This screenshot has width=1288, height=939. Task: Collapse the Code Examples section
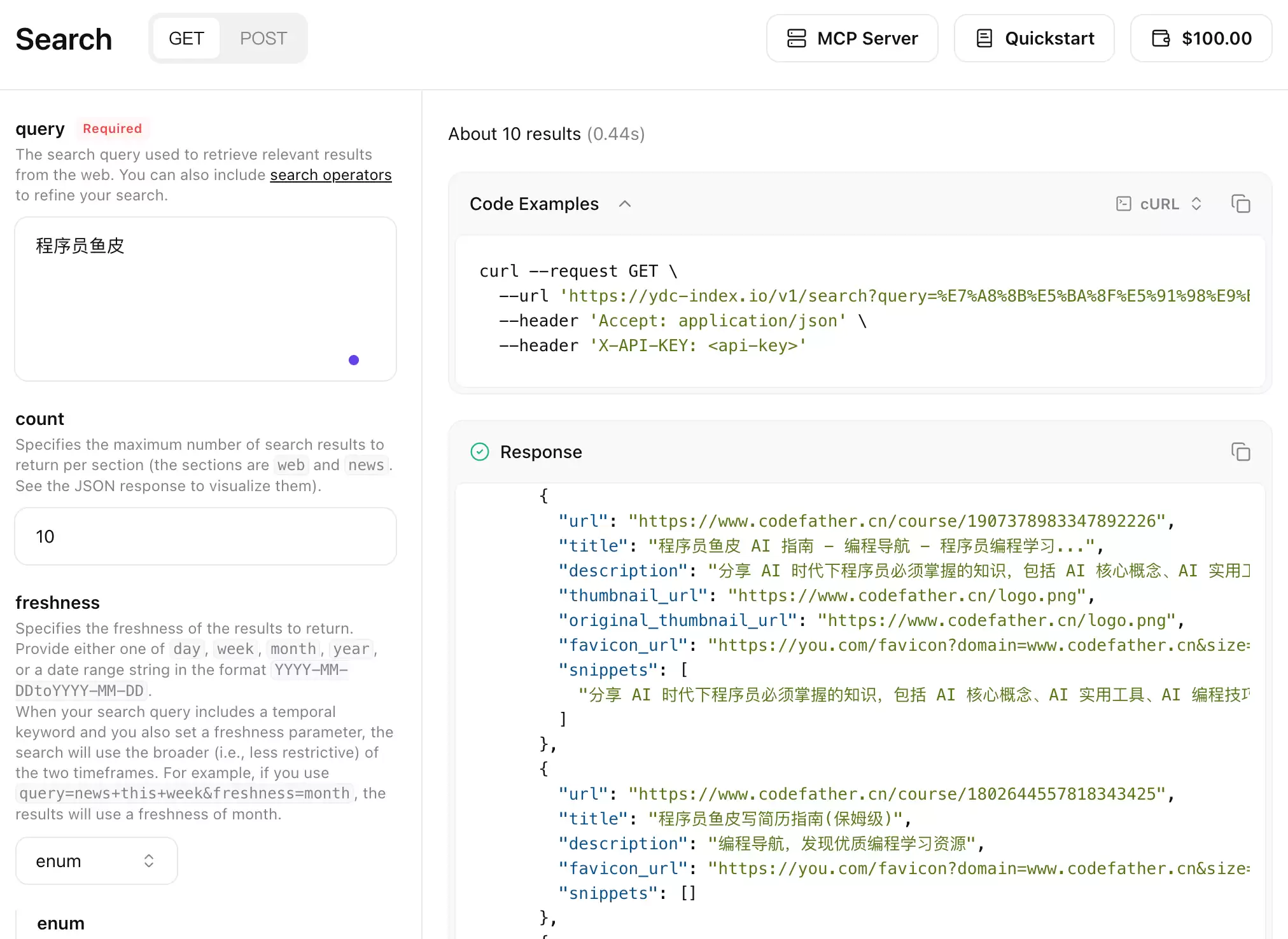click(x=625, y=204)
